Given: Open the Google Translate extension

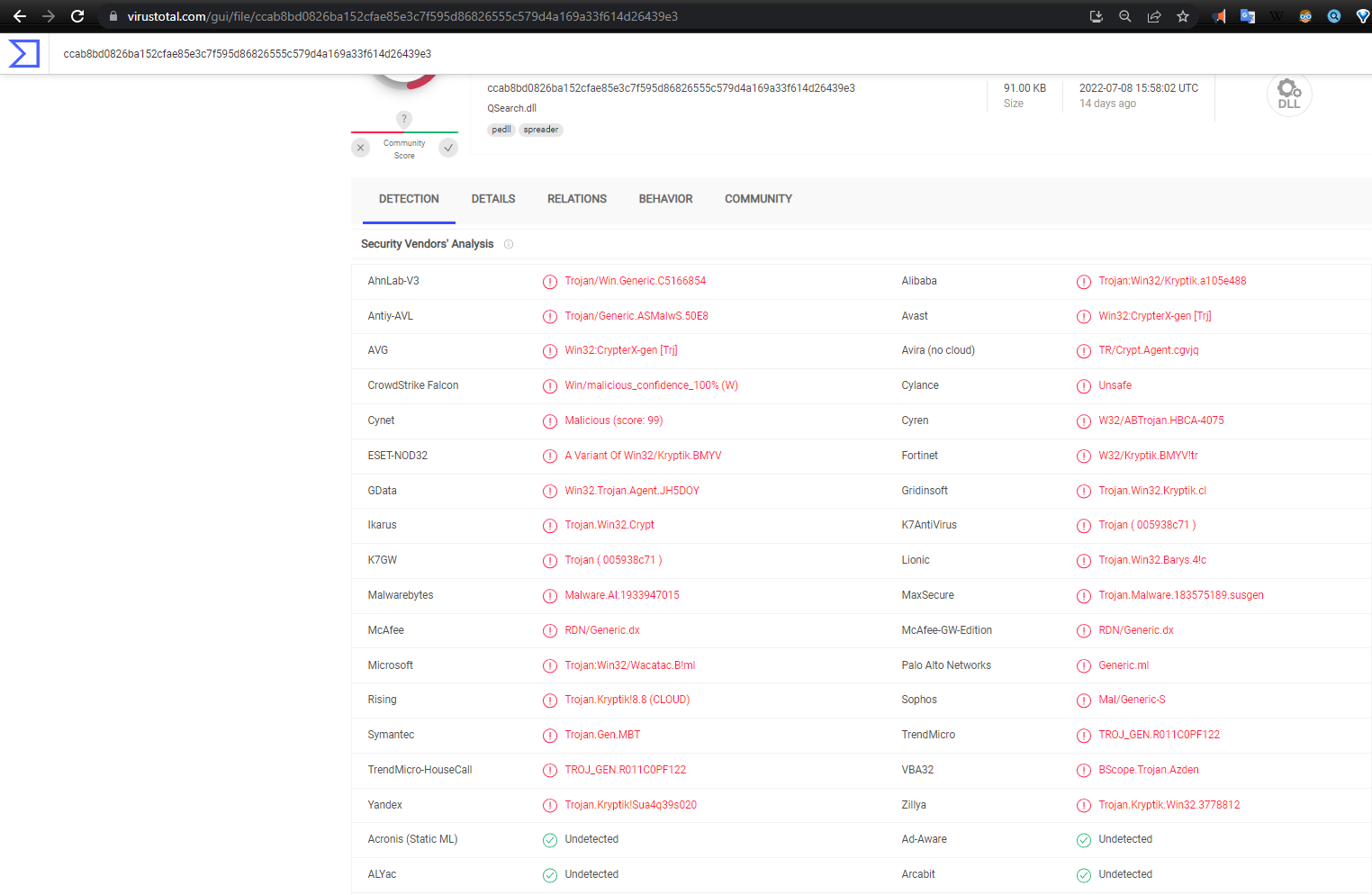Looking at the screenshot, I should 1248,16.
